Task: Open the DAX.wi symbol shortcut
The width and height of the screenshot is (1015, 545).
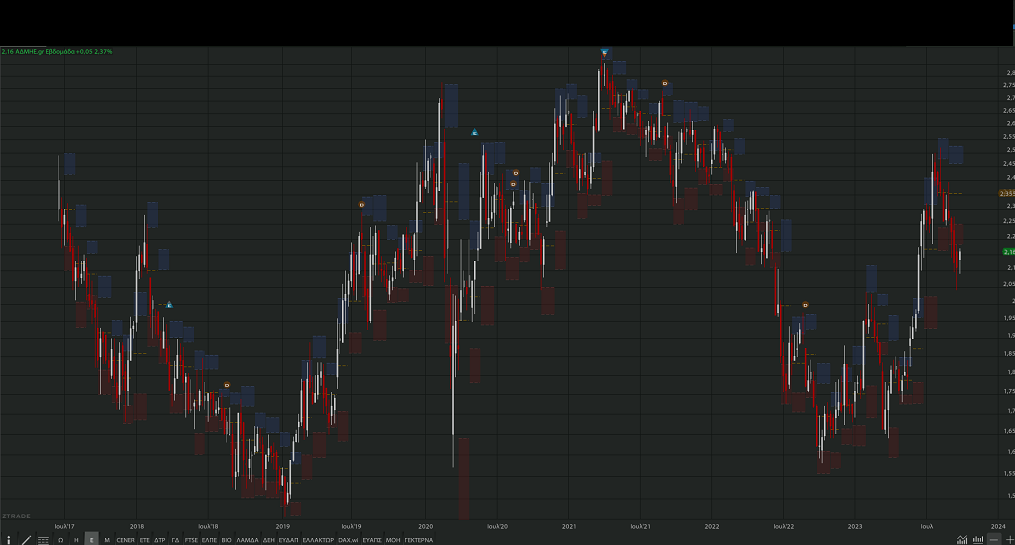Action: [348, 539]
